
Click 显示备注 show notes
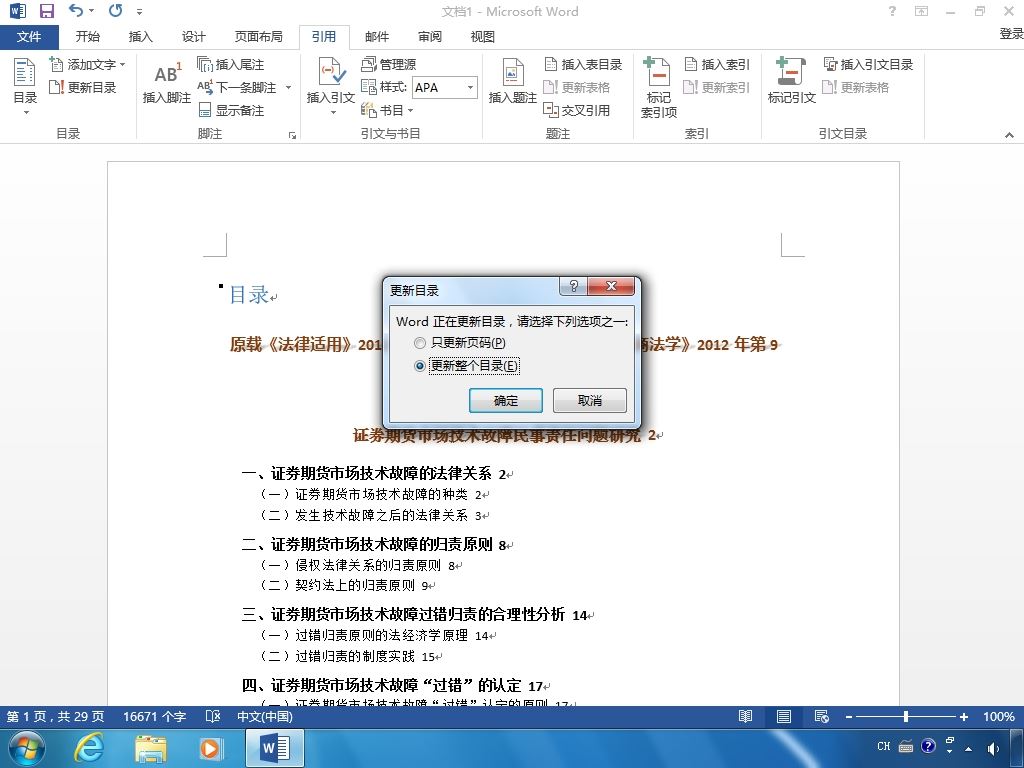231,110
